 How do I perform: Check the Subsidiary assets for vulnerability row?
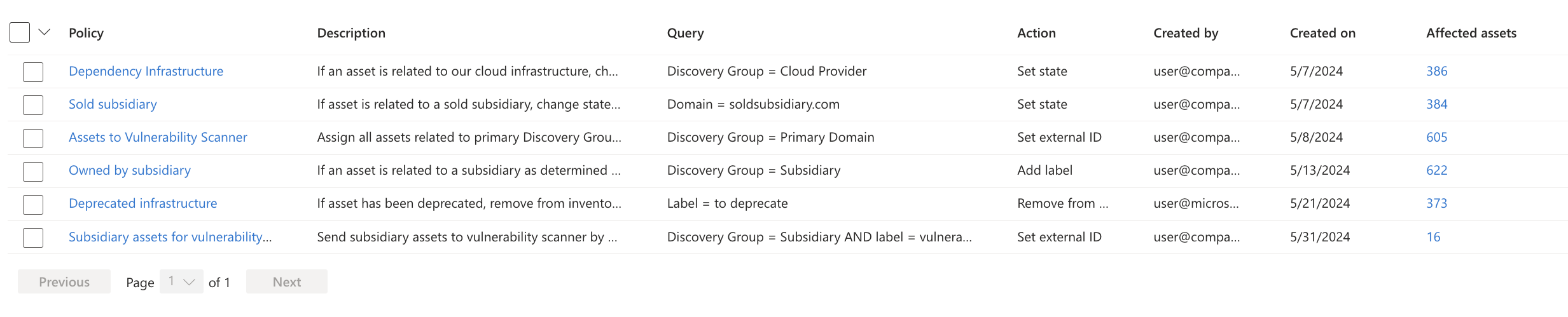(x=33, y=238)
